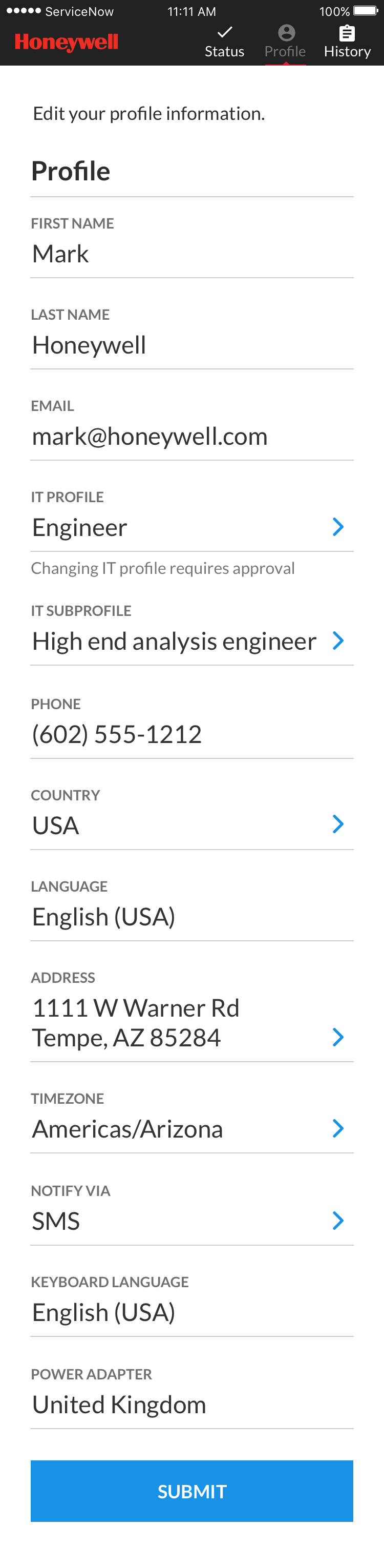
Task: Open the Notify Via chevron
Action: [x=338, y=1220]
